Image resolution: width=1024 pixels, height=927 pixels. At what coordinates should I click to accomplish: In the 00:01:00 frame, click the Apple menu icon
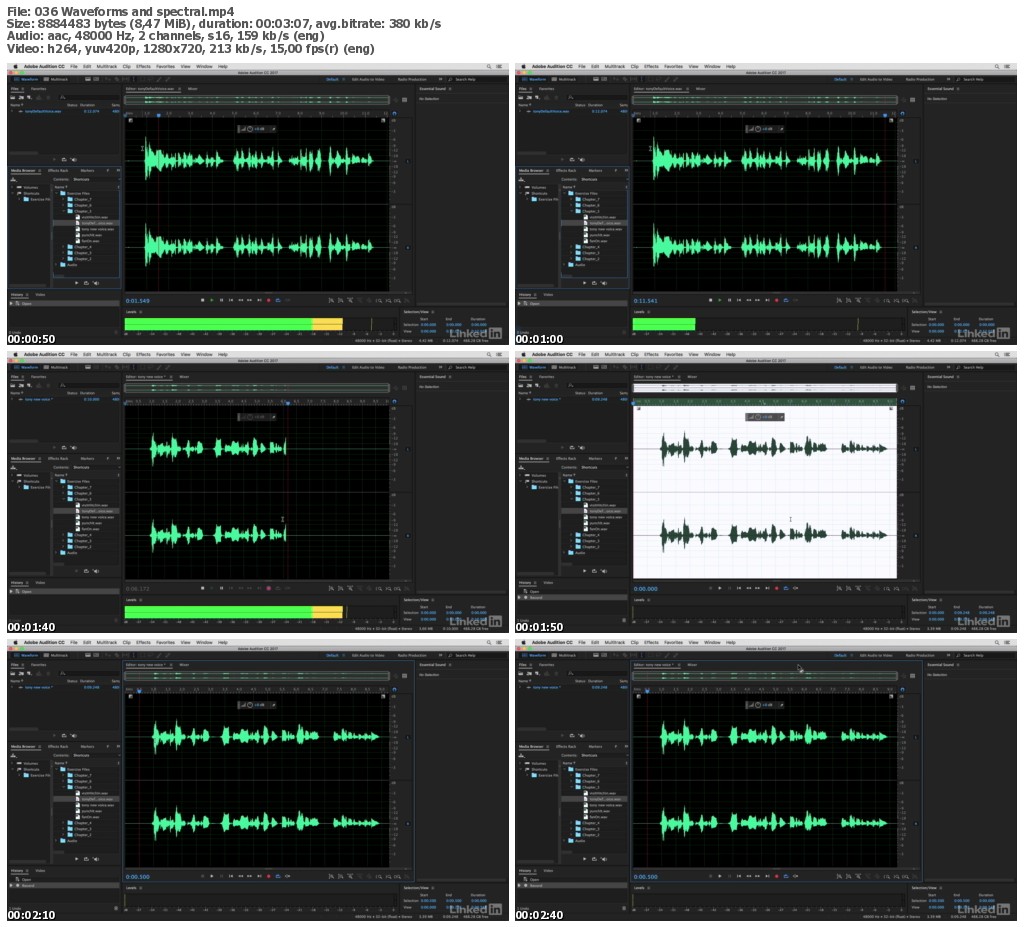click(x=524, y=66)
